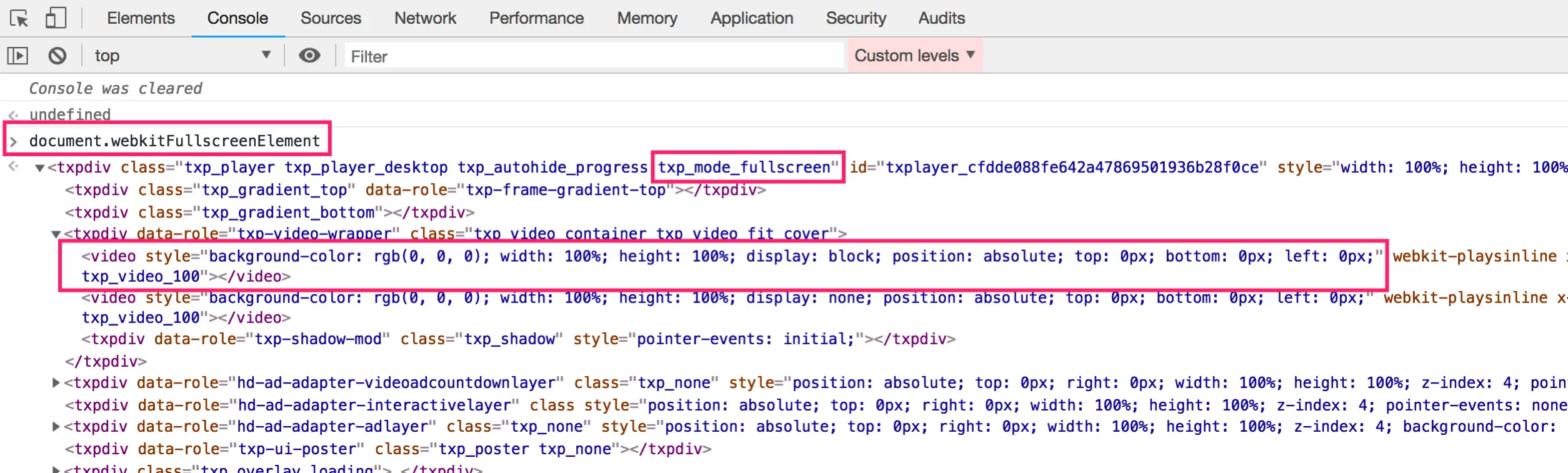Click the Filter input field
The width and height of the screenshot is (1568, 473).
pyautogui.click(x=594, y=56)
